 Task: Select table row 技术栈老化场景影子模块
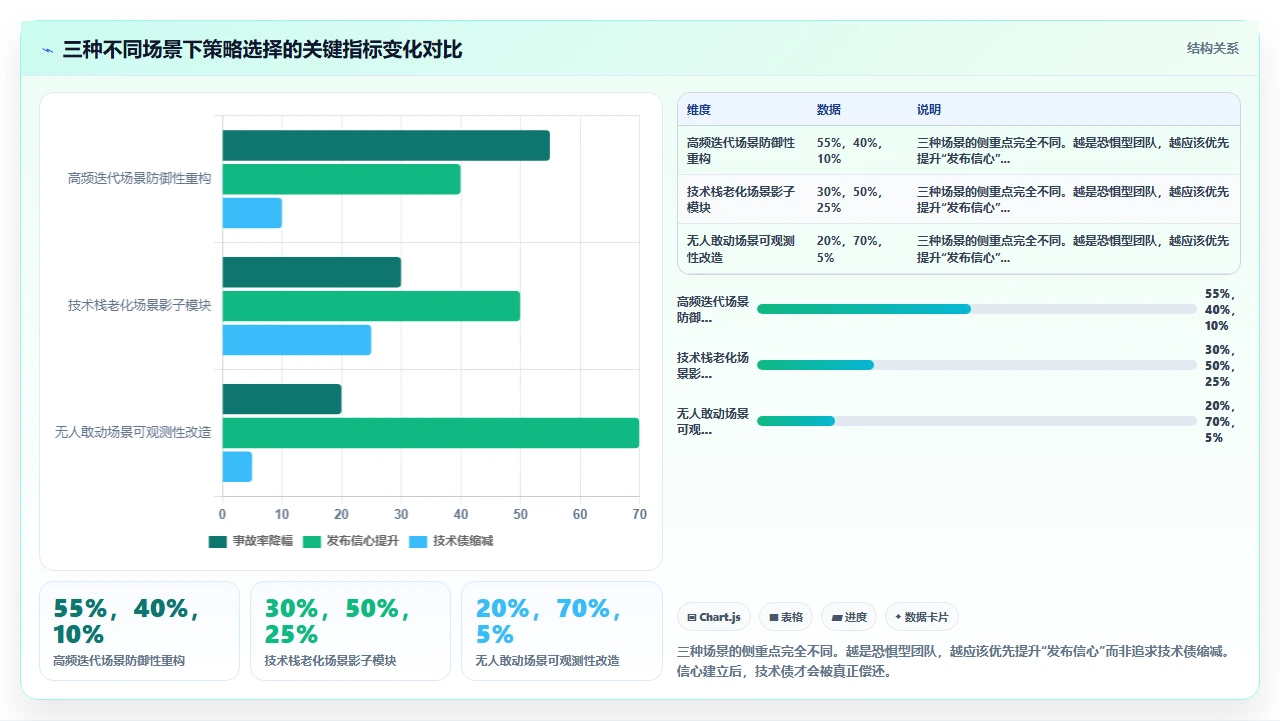coord(959,199)
